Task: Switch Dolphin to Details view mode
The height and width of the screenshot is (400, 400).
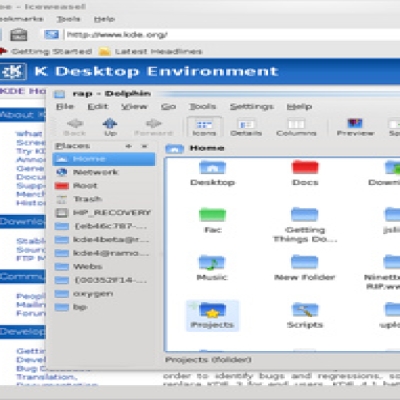Action: (x=246, y=127)
